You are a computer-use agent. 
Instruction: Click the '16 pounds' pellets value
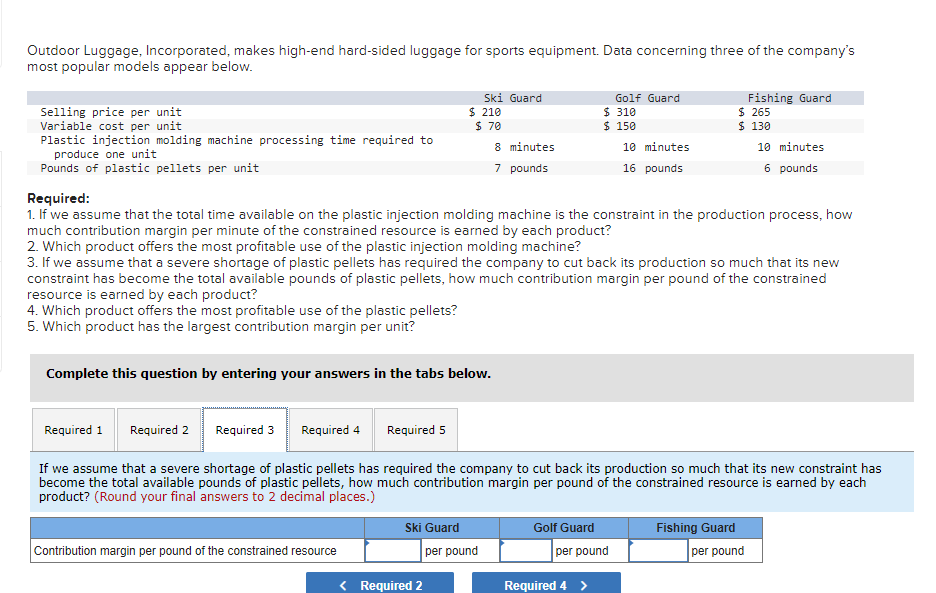[x=652, y=168]
